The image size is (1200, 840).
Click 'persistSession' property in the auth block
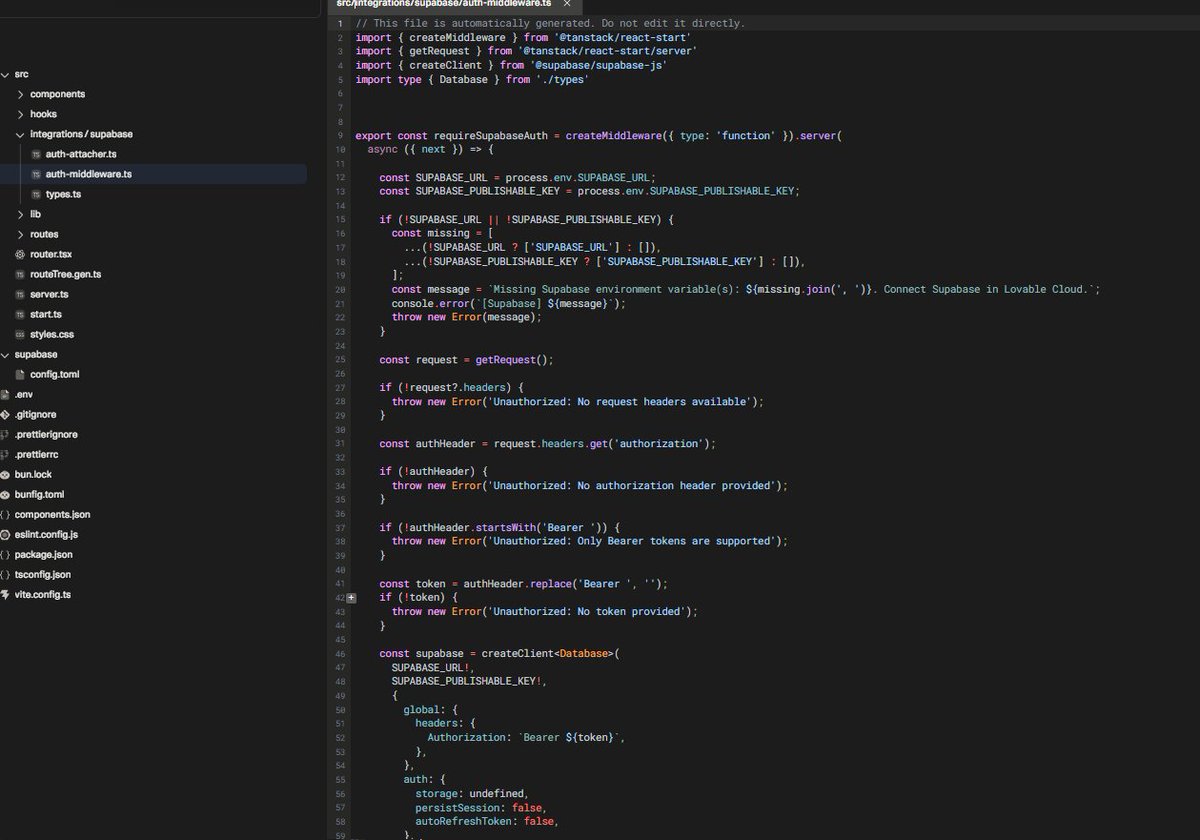pyautogui.click(x=460, y=808)
